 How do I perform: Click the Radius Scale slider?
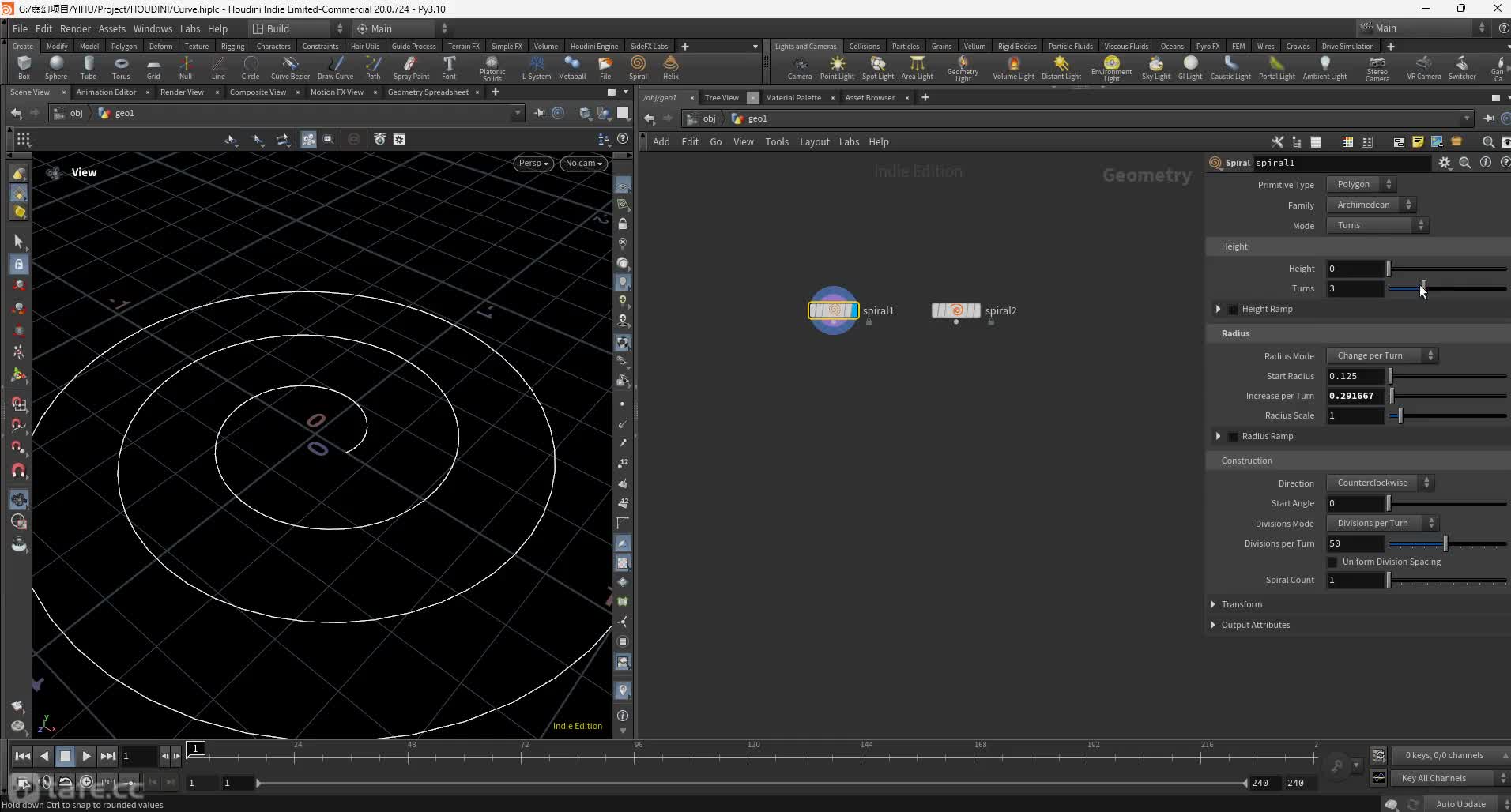pos(1447,415)
